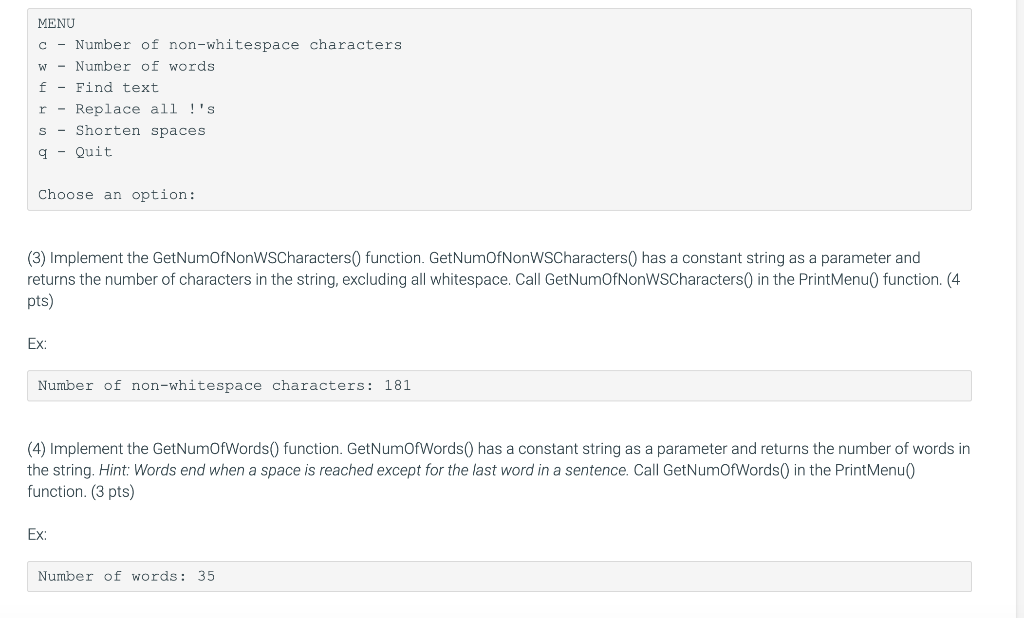The width and height of the screenshot is (1024, 618).
Task: Click the italic hint about words ending
Action: coord(364,470)
